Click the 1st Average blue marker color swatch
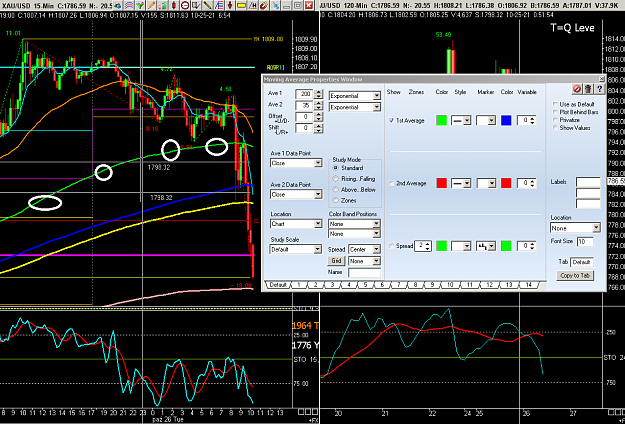Image resolution: width=625 pixels, height=424 pixels. click(506, 120)
